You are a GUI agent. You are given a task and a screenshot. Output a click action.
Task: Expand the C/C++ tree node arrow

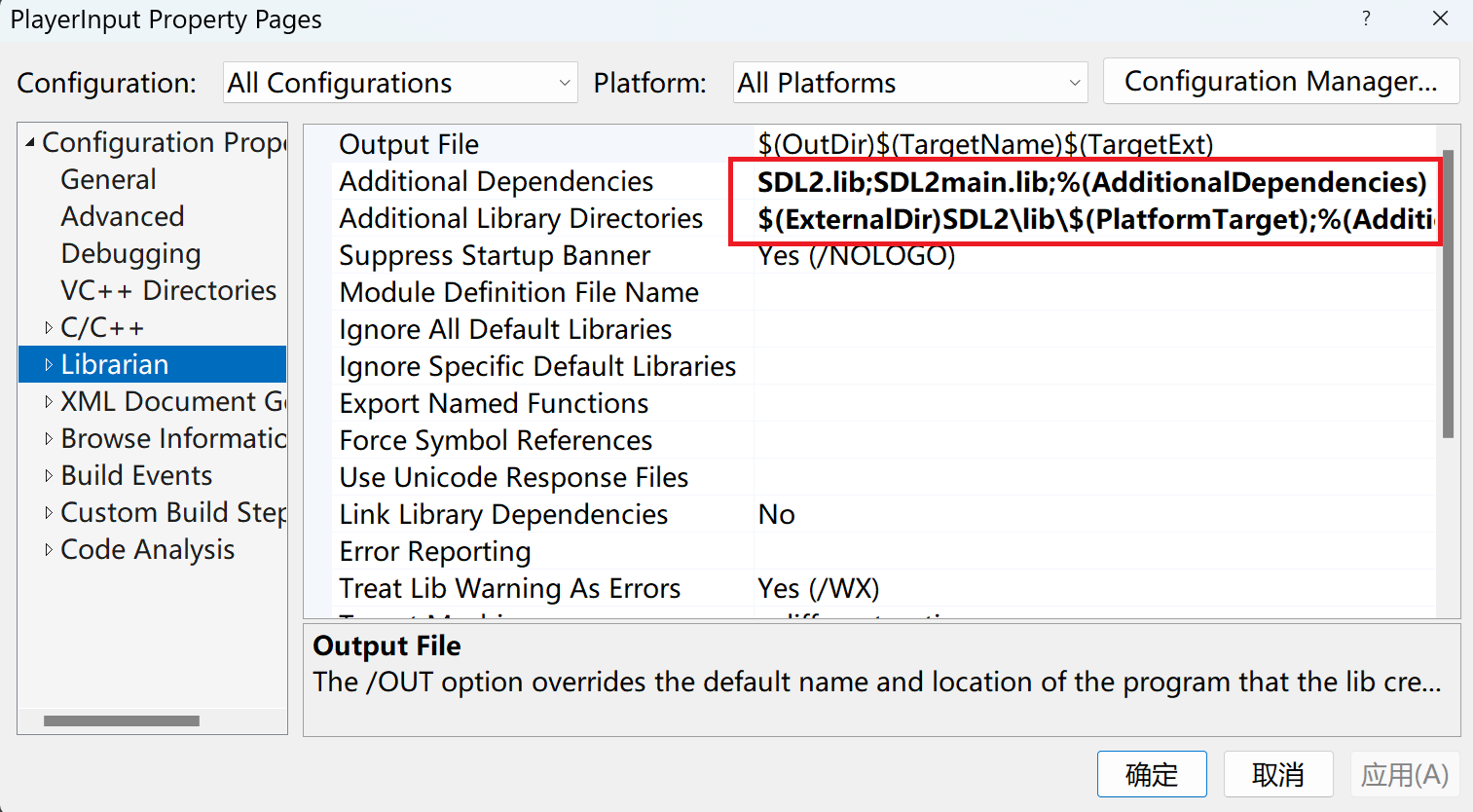point(49,328)
